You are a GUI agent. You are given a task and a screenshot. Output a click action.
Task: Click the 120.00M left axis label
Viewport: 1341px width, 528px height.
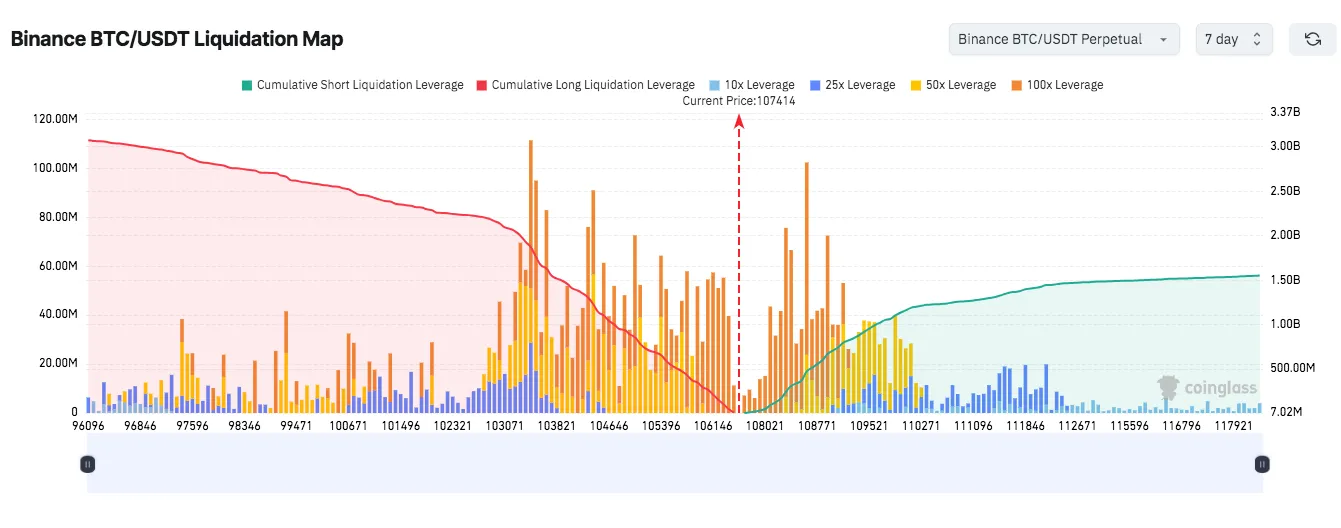56,119
